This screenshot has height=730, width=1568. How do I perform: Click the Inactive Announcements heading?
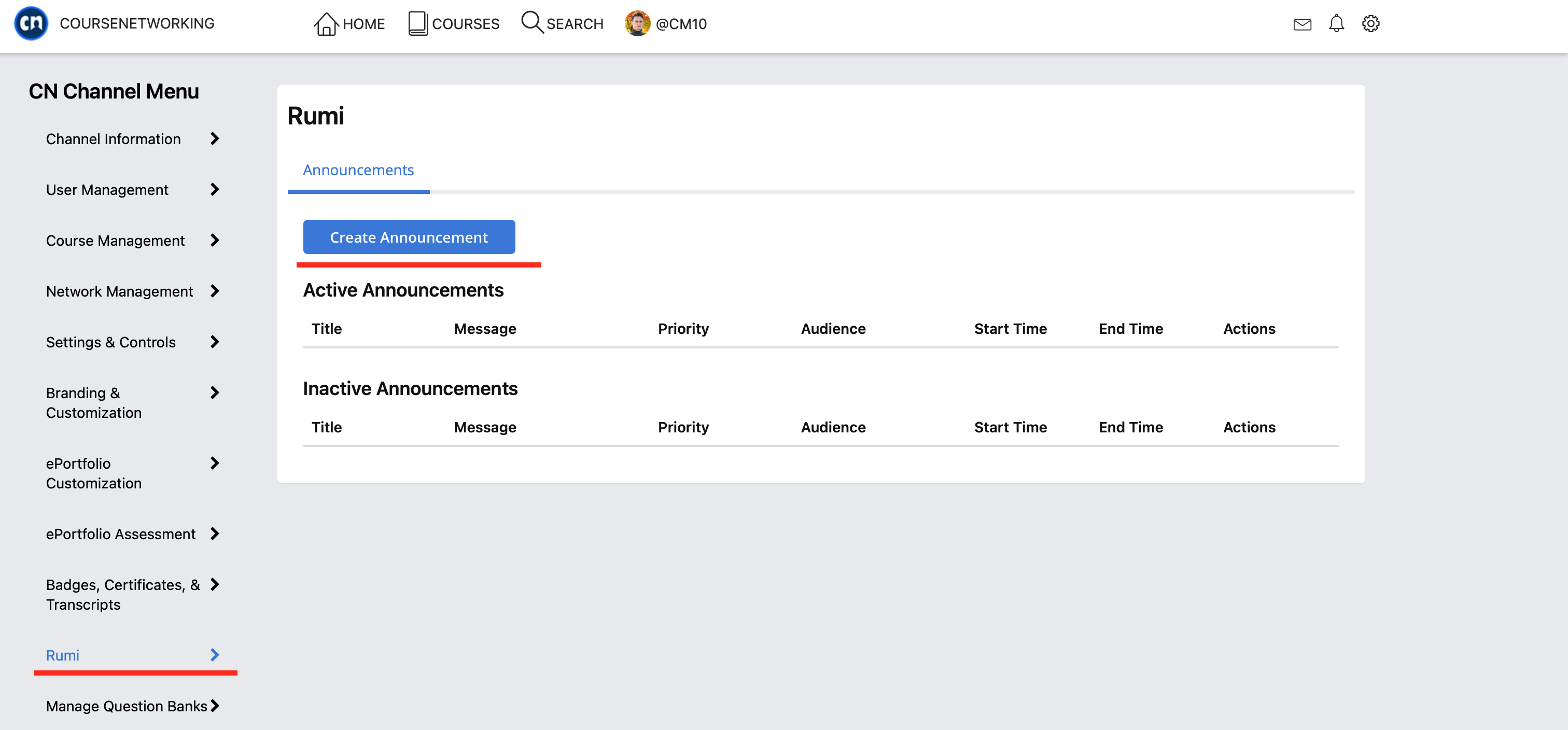pos(410,388)
